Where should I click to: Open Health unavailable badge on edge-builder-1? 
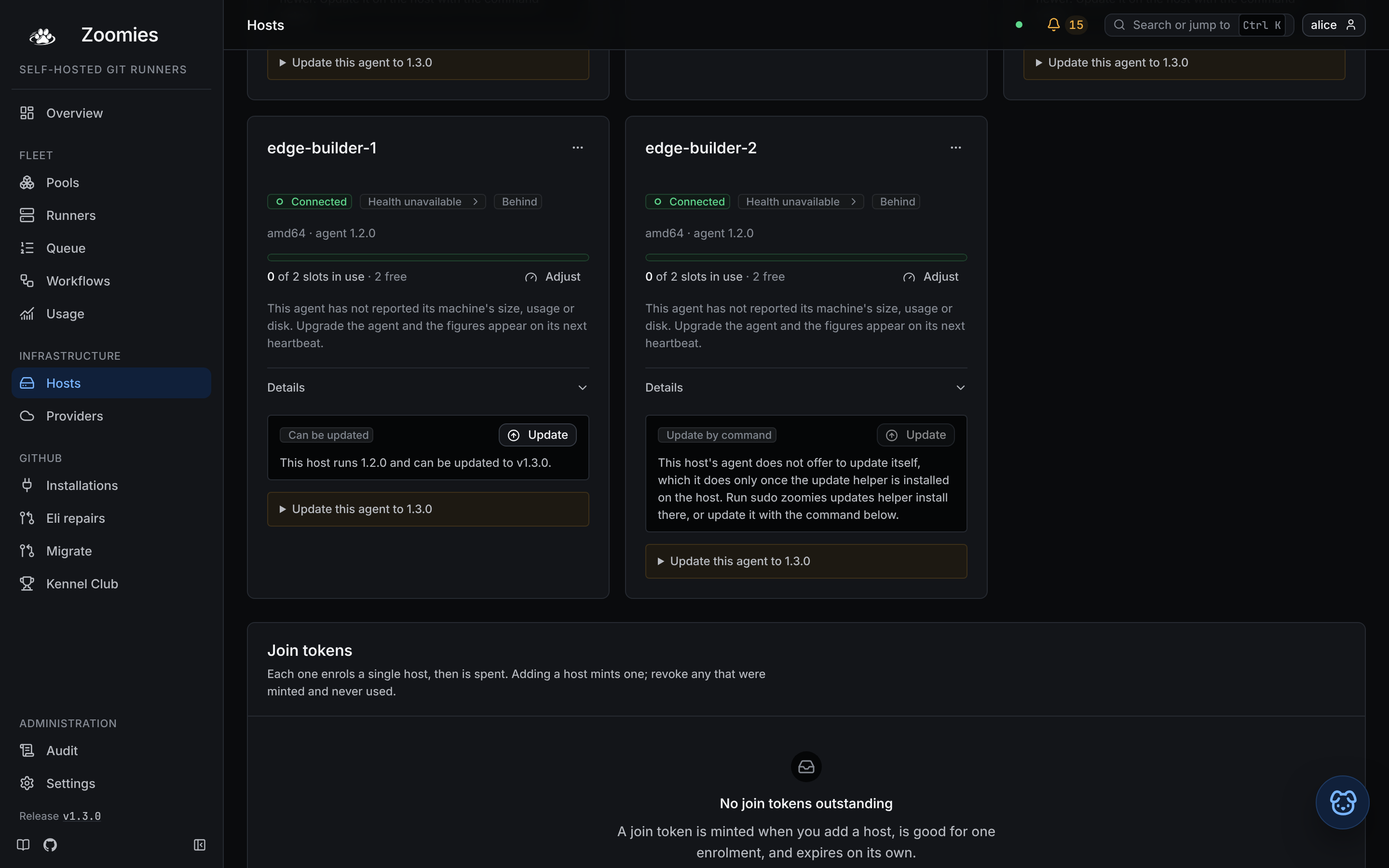coord(422,202)
